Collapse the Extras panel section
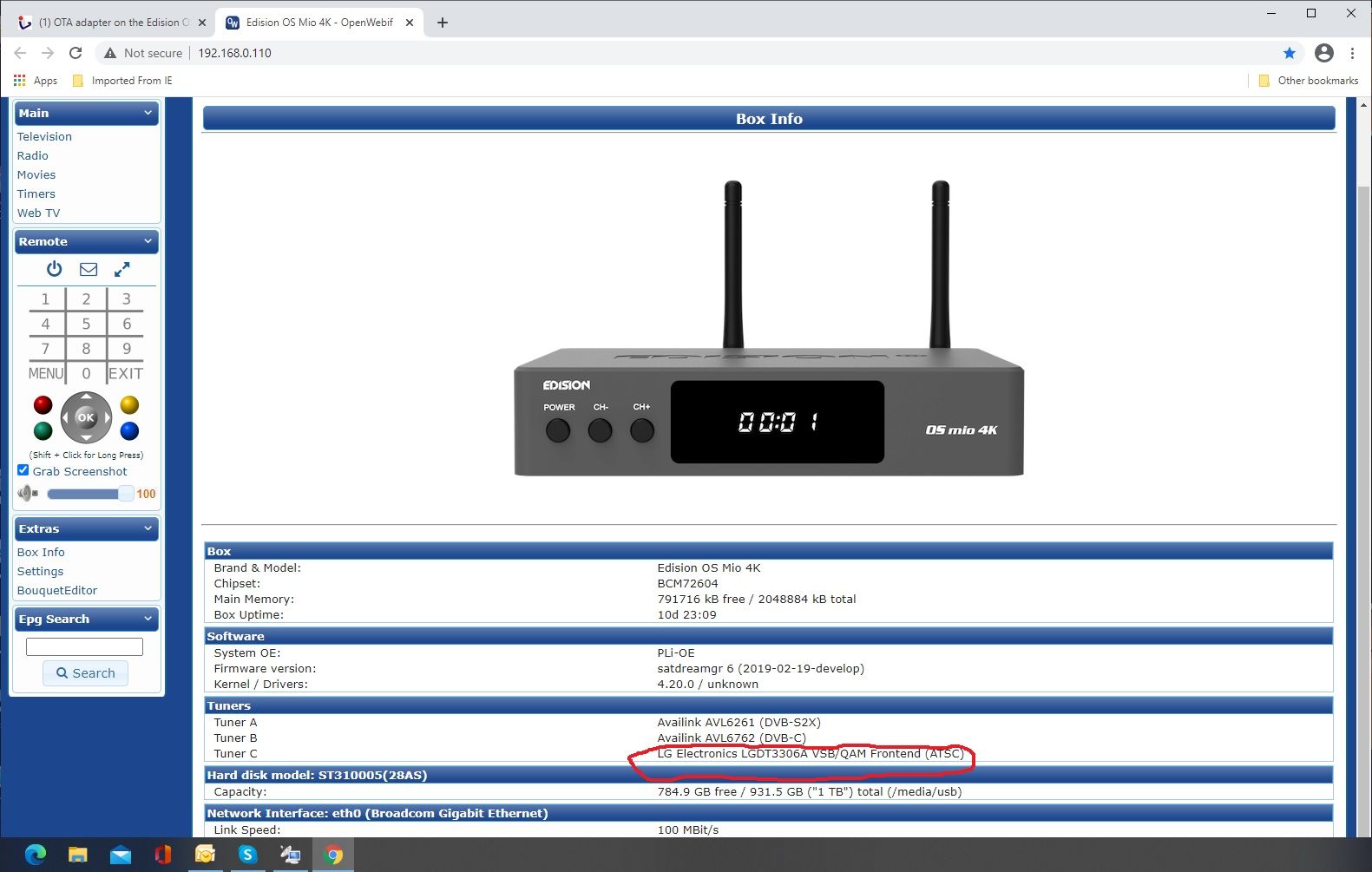This screenshot has height=872, width=1372. pyautogui.click(x=148, y=528)
